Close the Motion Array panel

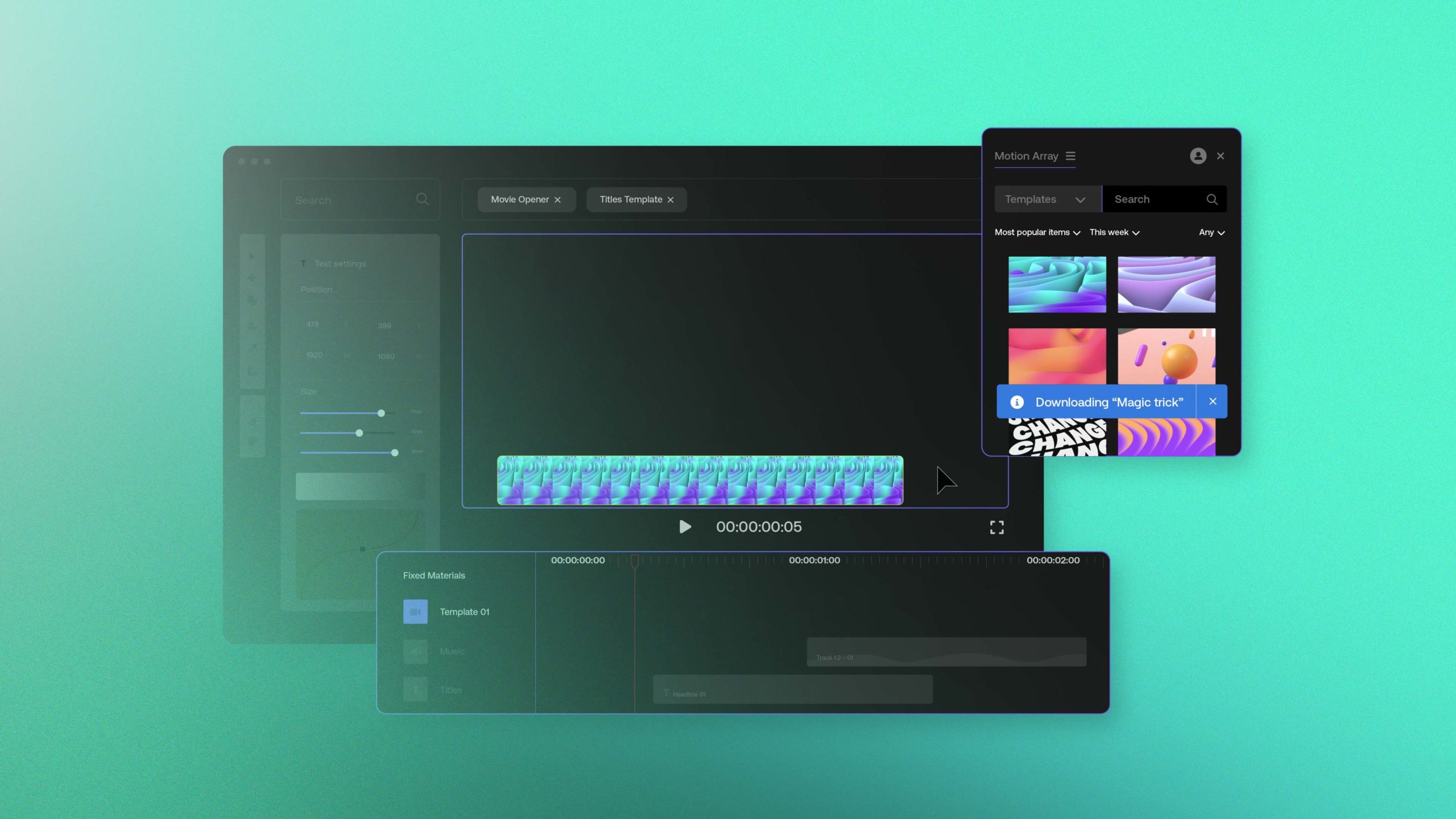coord(1220,156)
